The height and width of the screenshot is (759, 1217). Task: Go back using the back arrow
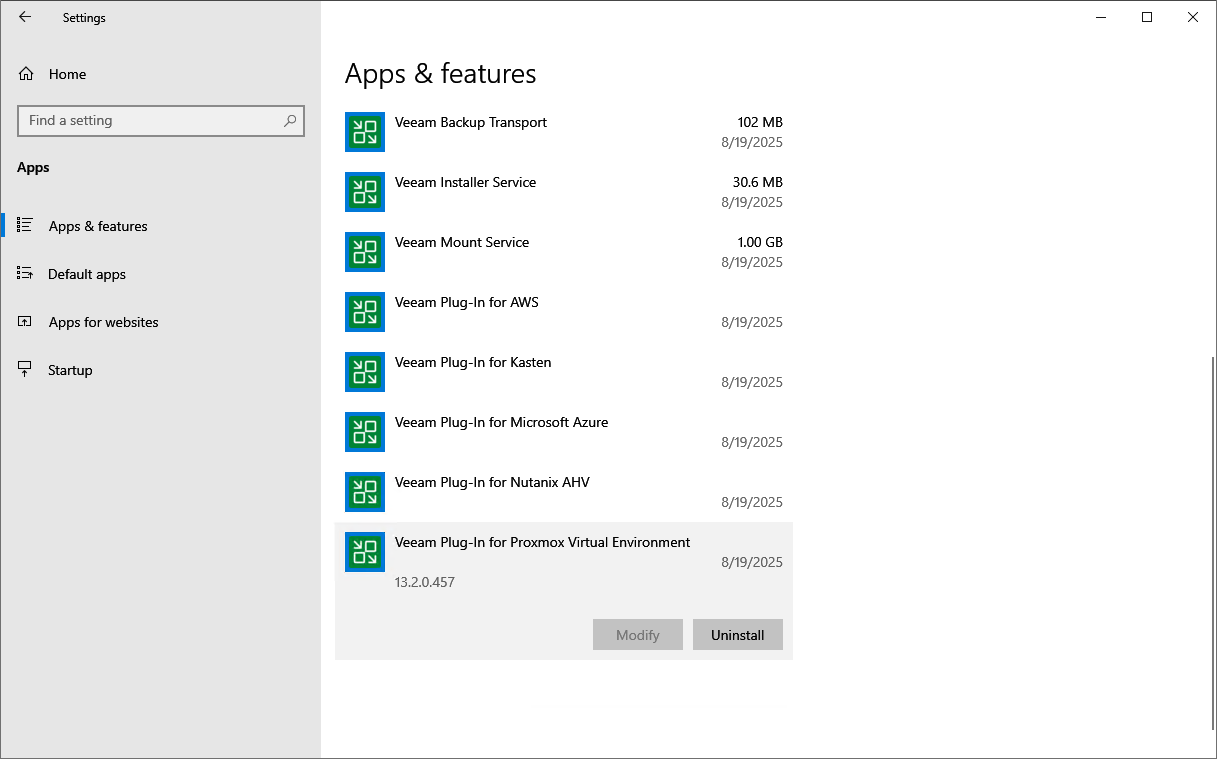(25, 17)
